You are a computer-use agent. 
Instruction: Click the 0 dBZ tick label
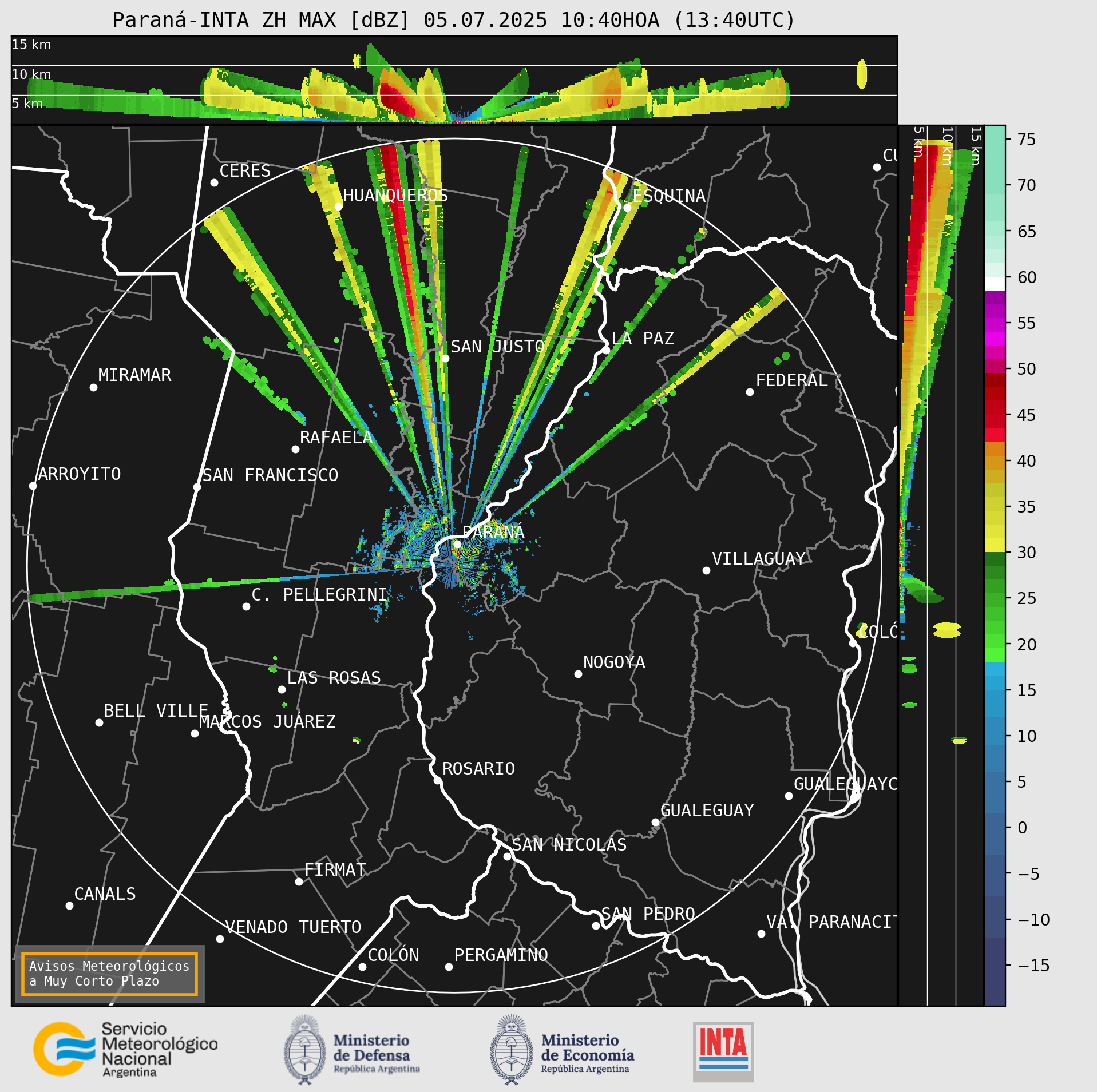[x=1022, y=828]
